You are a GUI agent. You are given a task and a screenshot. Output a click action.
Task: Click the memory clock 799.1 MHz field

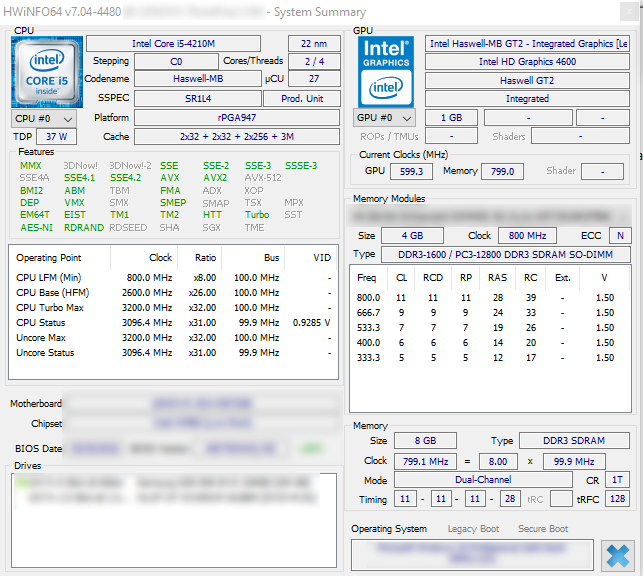click(x=425, y=461)
